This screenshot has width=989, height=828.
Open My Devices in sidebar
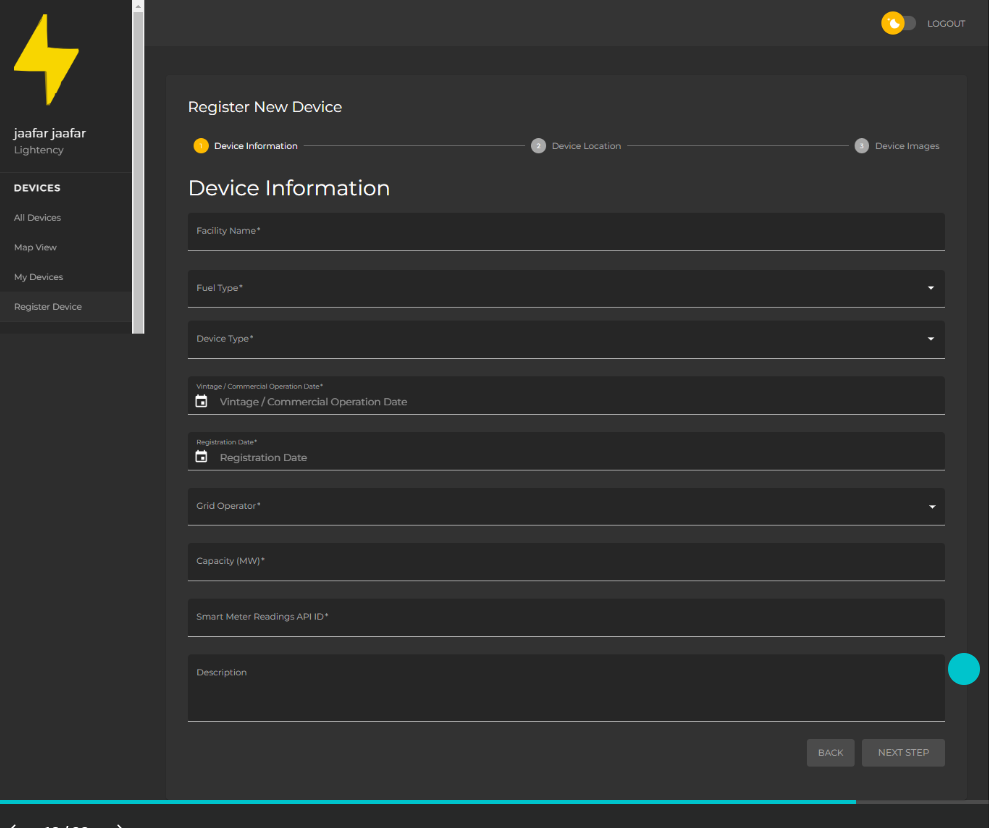38,277
